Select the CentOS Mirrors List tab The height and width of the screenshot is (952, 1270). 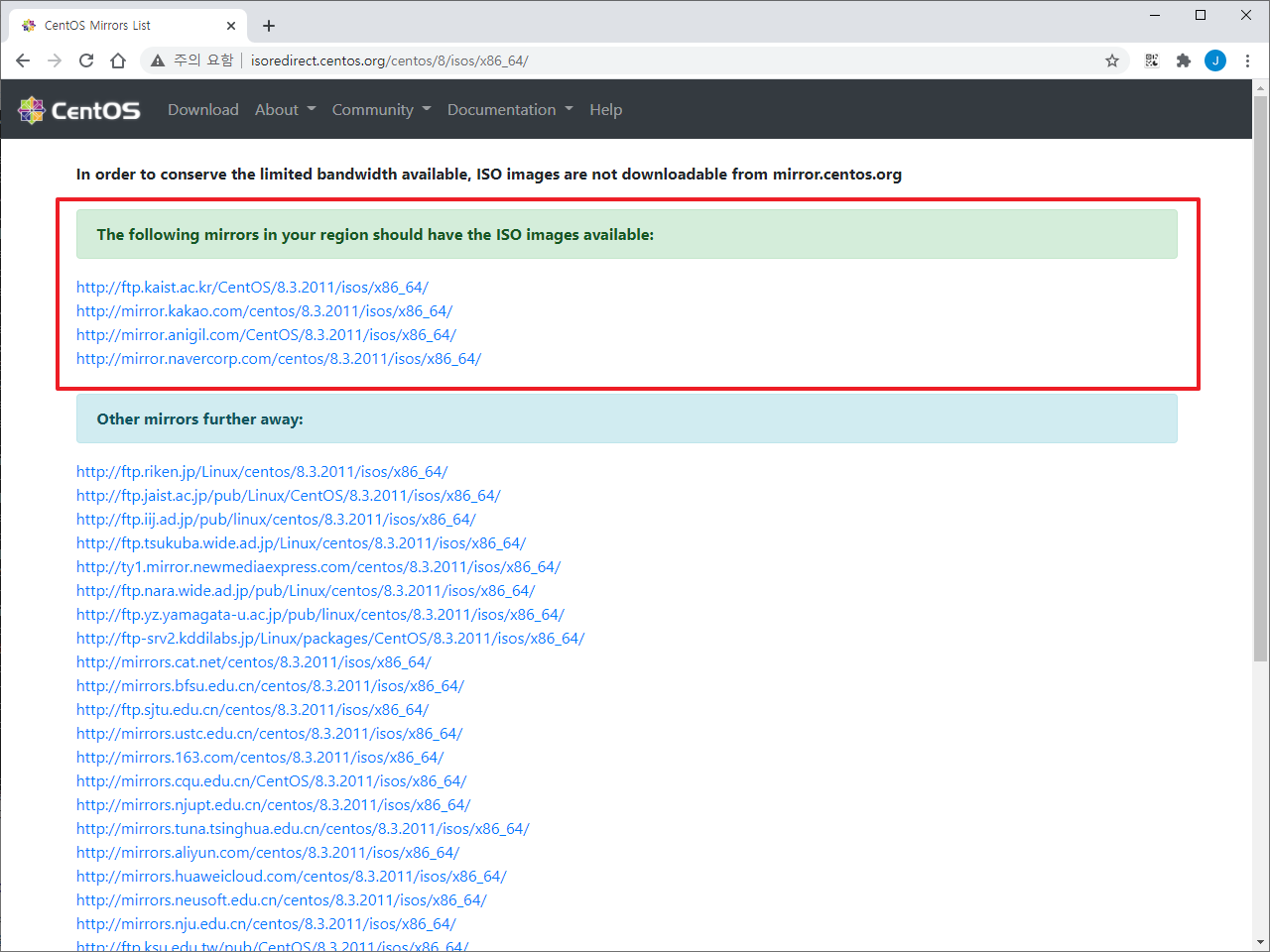[x=129, y=26]
